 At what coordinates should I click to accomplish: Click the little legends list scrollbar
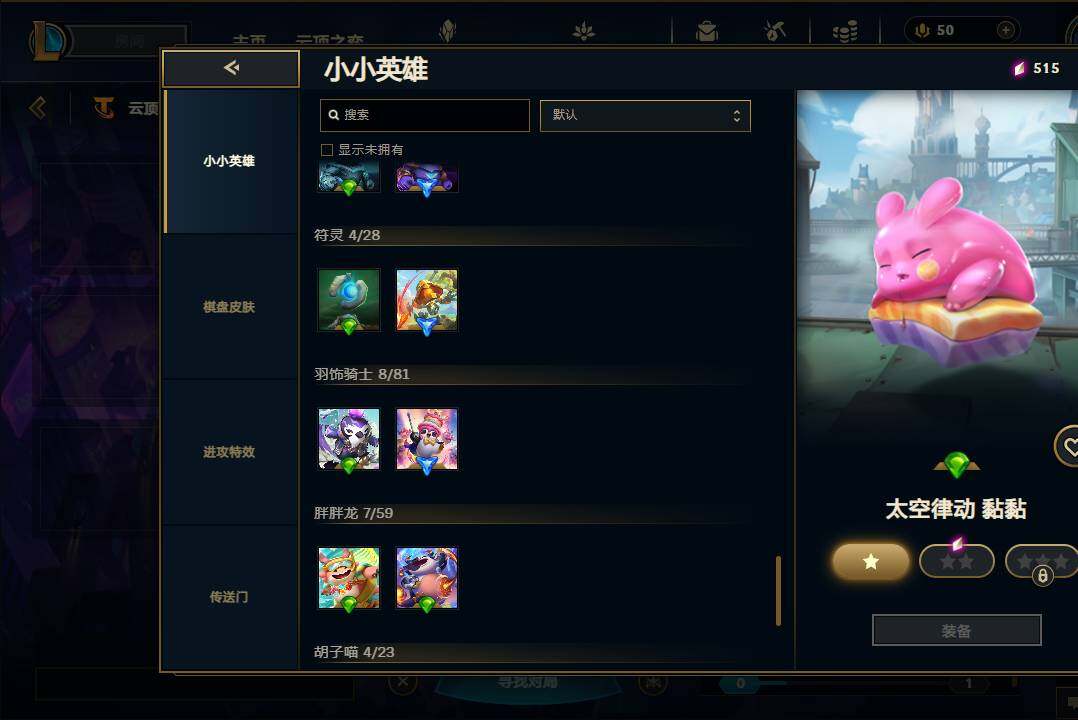[x=778, y=591]
